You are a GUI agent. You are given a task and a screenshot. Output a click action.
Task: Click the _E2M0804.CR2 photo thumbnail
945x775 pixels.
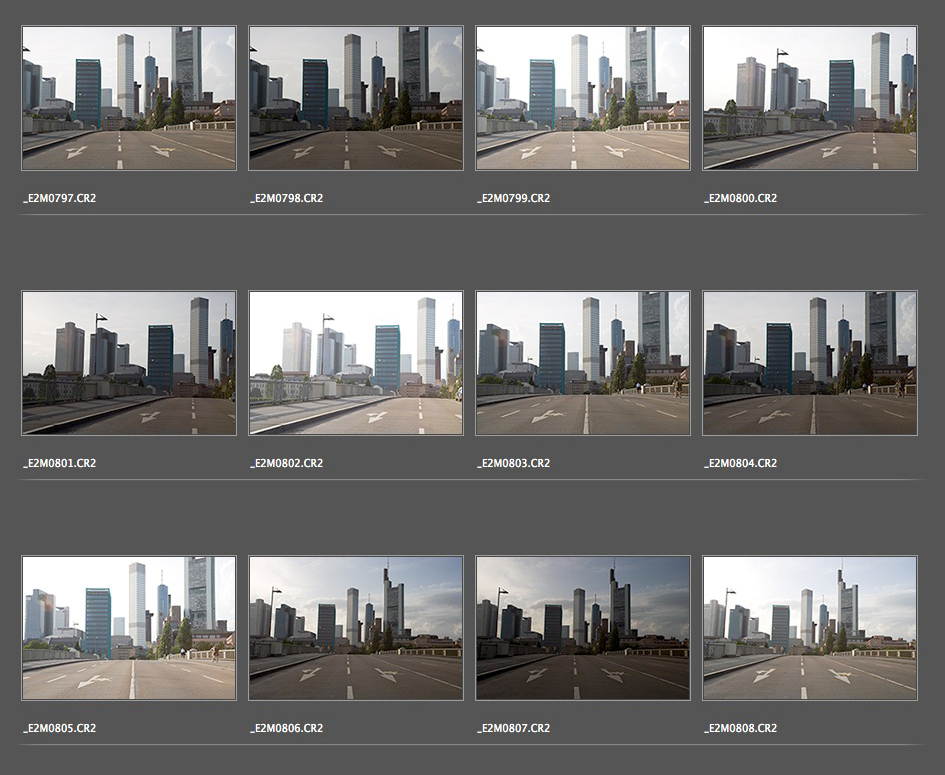pyautogui.click(x=810, y=363)
